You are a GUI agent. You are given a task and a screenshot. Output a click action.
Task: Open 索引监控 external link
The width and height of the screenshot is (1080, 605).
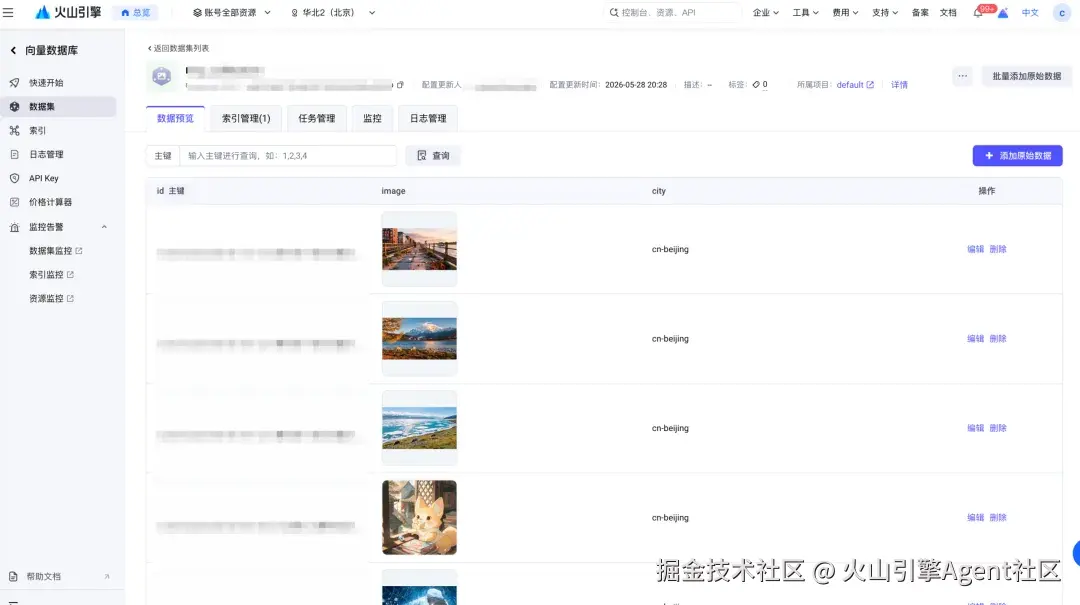[x=51, y=274]
